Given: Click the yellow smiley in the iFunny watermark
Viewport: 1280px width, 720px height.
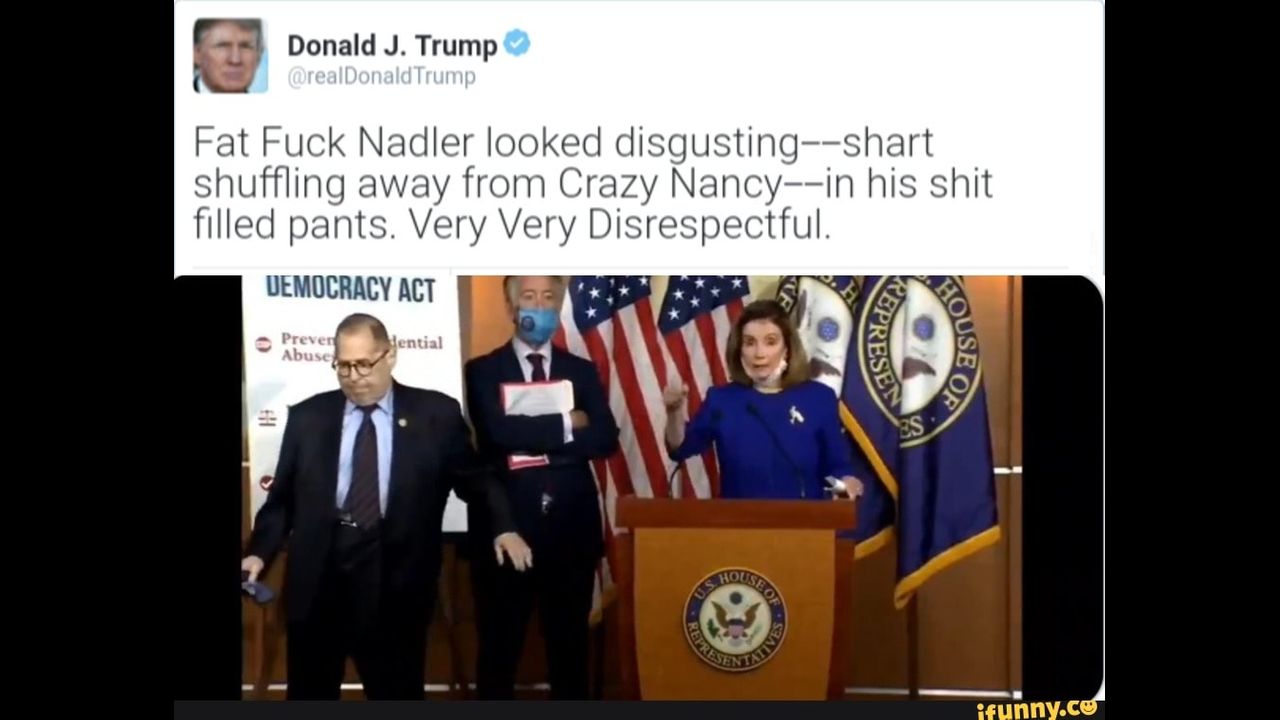Looking at the screenshot, I should [1087, 707].
